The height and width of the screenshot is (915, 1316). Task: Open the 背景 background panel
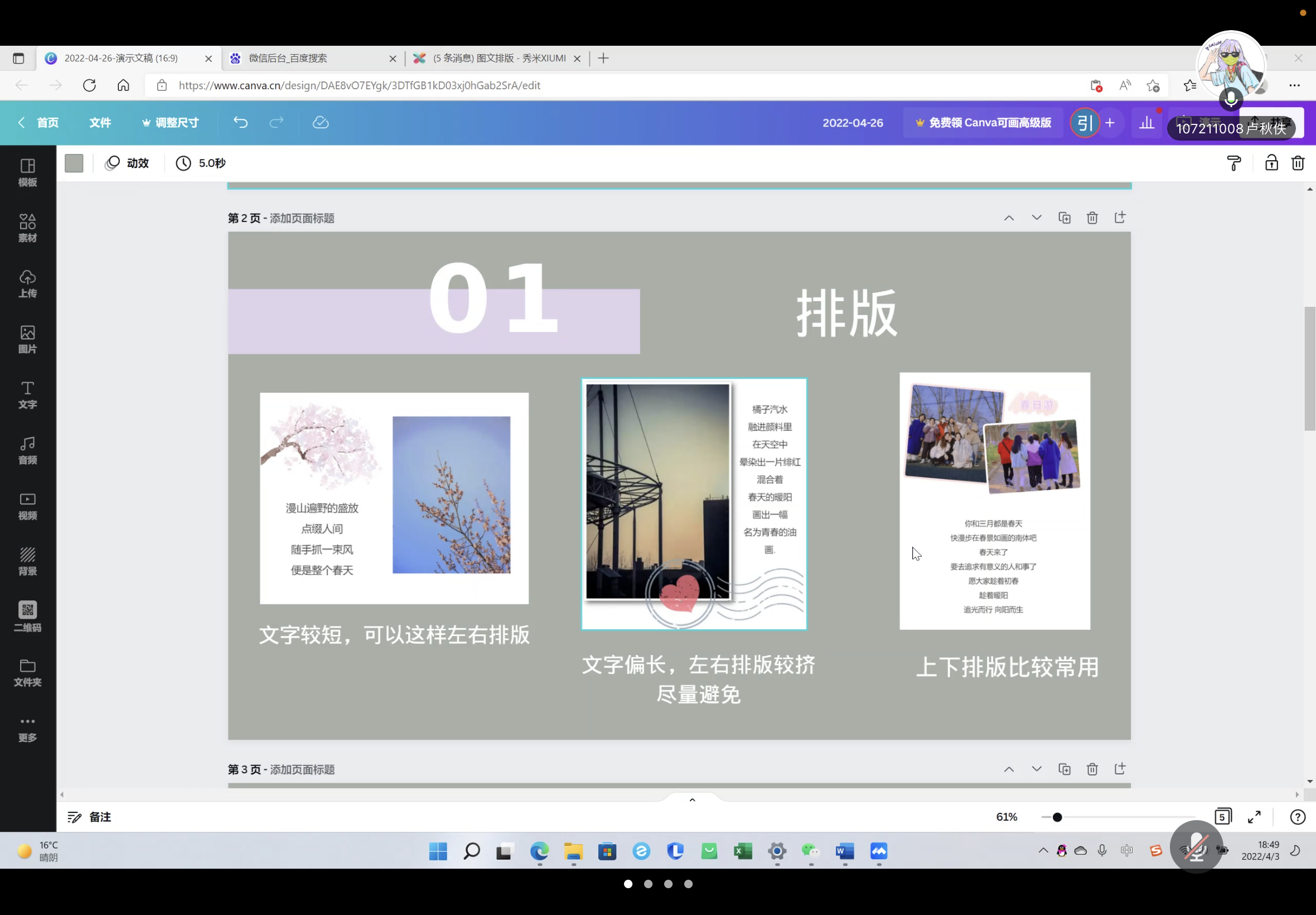[27, 561]
